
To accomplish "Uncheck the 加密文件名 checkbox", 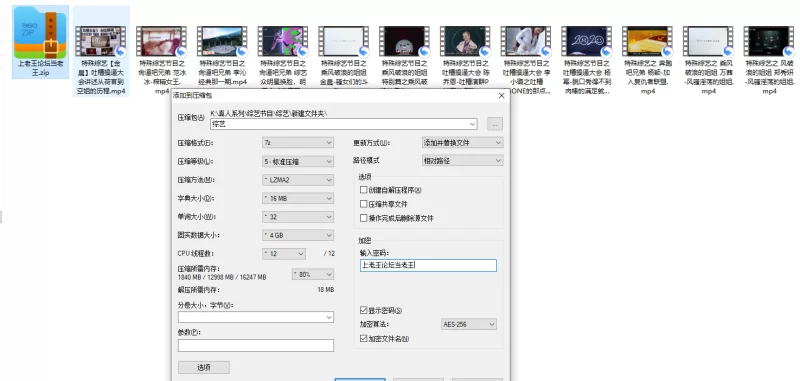I will click(363, 338).
